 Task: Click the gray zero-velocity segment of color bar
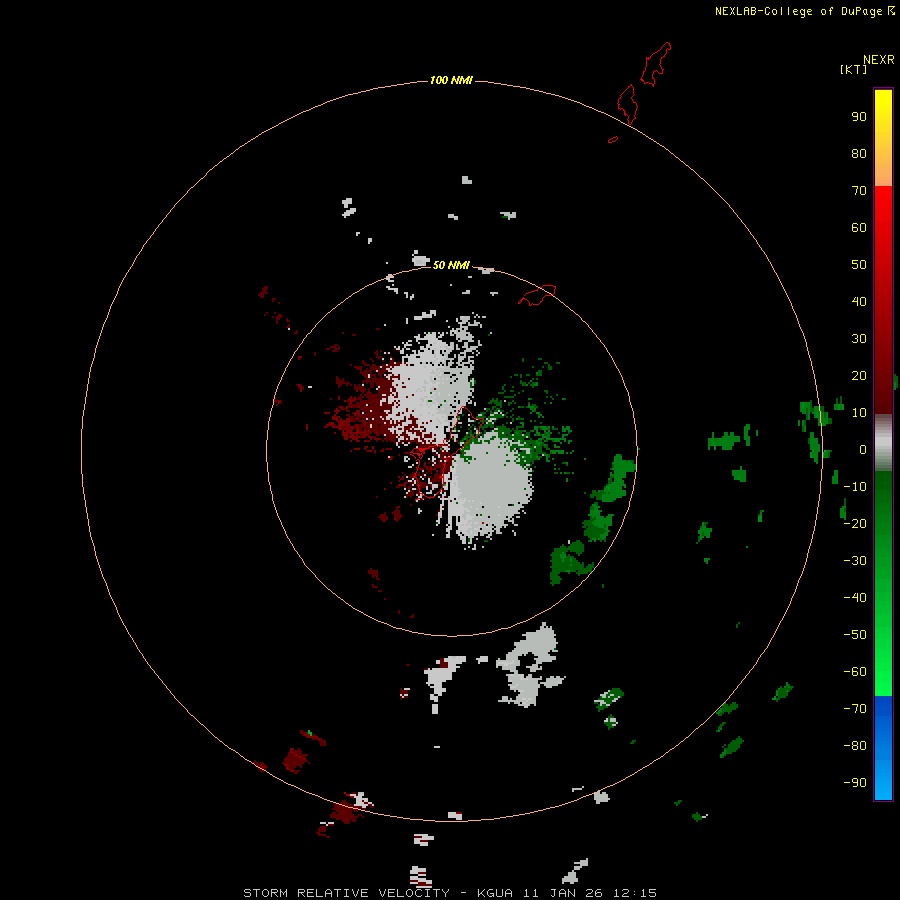coord(883,443)
